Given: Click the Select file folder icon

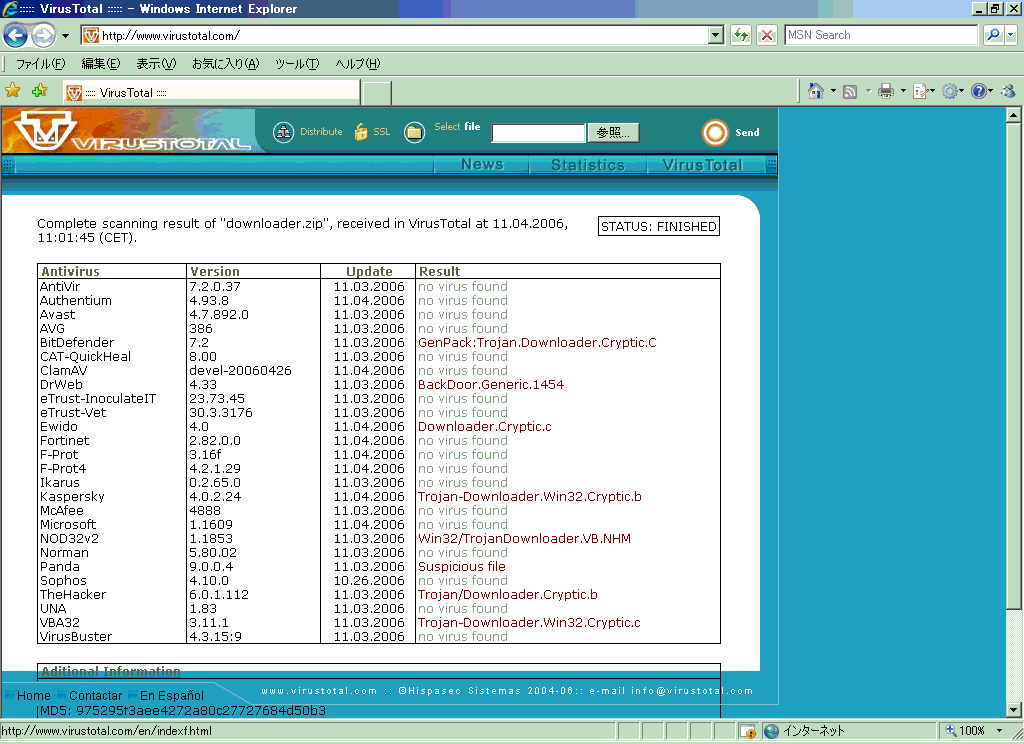Looking at the screenshot, I should pos(414,133).
